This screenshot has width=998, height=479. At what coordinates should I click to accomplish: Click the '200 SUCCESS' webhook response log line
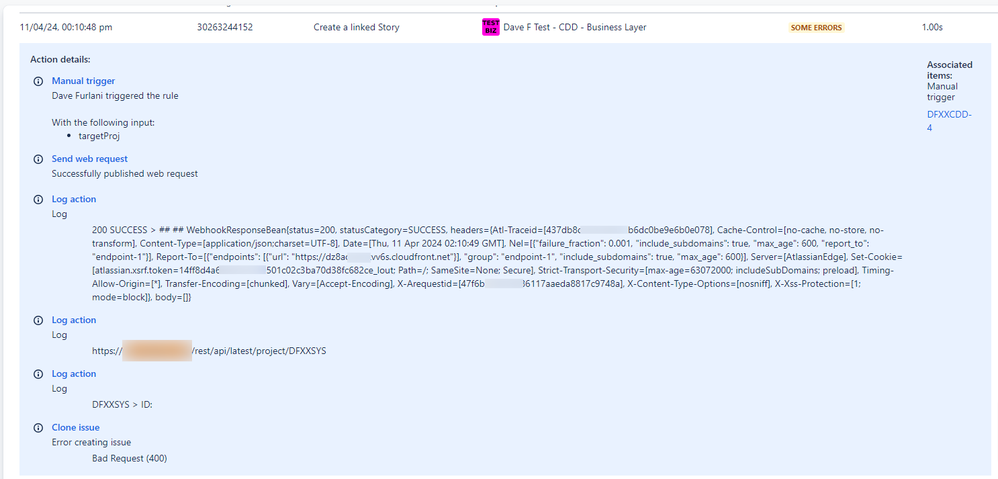(x=497, y=263)
